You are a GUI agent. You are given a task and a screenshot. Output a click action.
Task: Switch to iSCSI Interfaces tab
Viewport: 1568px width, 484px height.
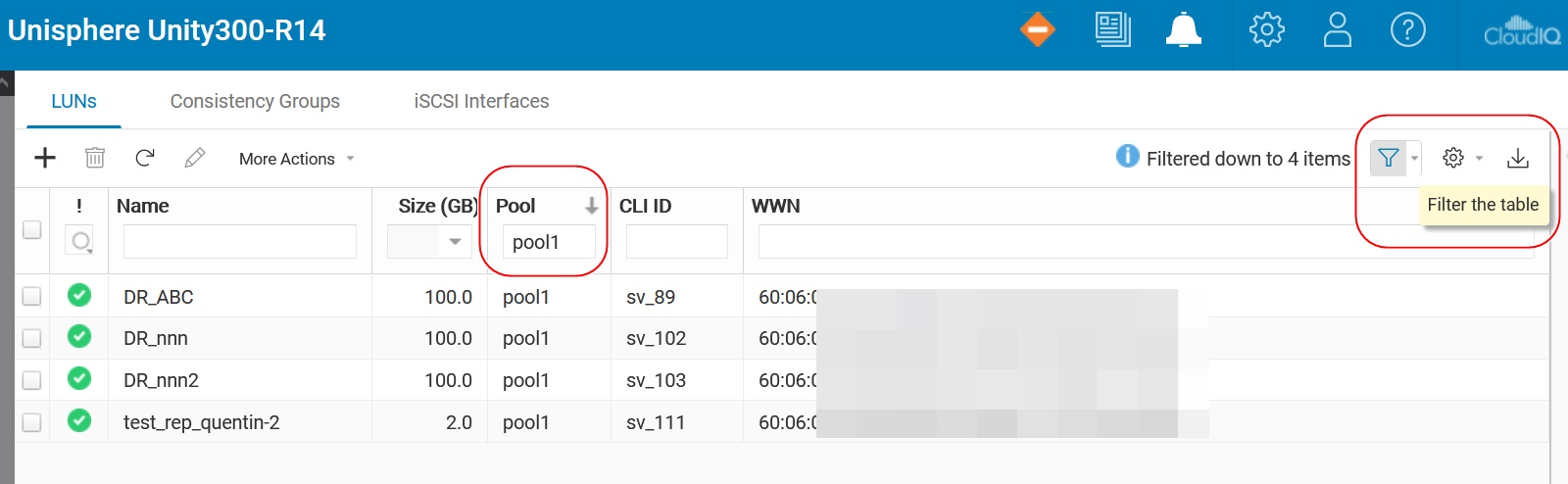click(x=481, y=101)
